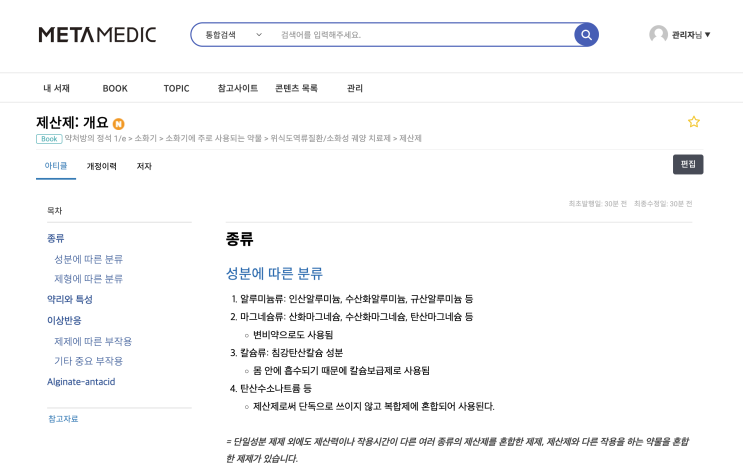The height and width of the screenshot is (463, 743).
Task: Click the 최종수정일 timestamp text
Action: pyautogui.click(x=663, y=204)
